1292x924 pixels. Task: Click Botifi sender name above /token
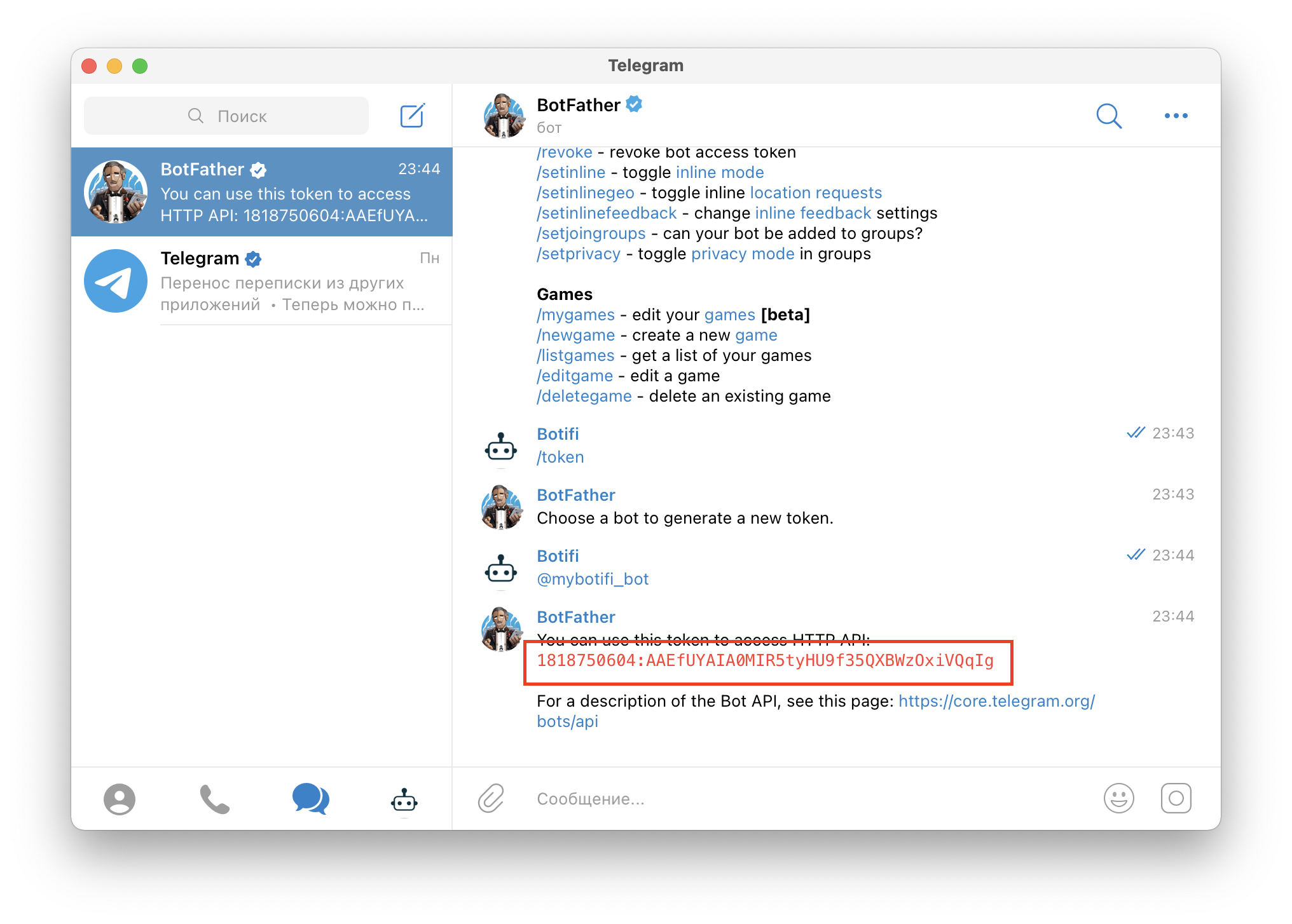coord(558,434)
